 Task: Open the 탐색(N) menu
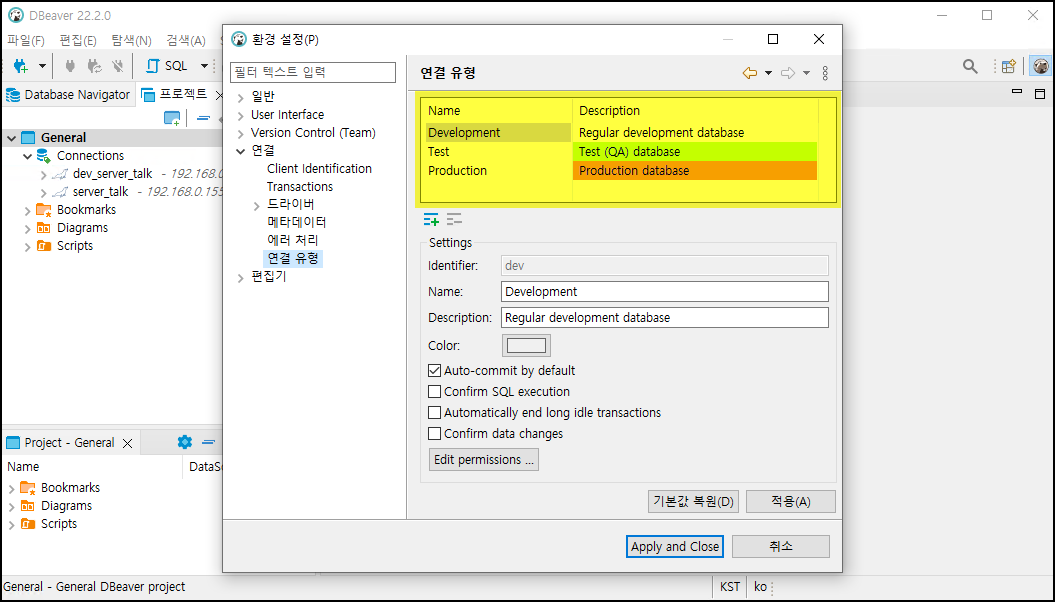tap(131, 41)
